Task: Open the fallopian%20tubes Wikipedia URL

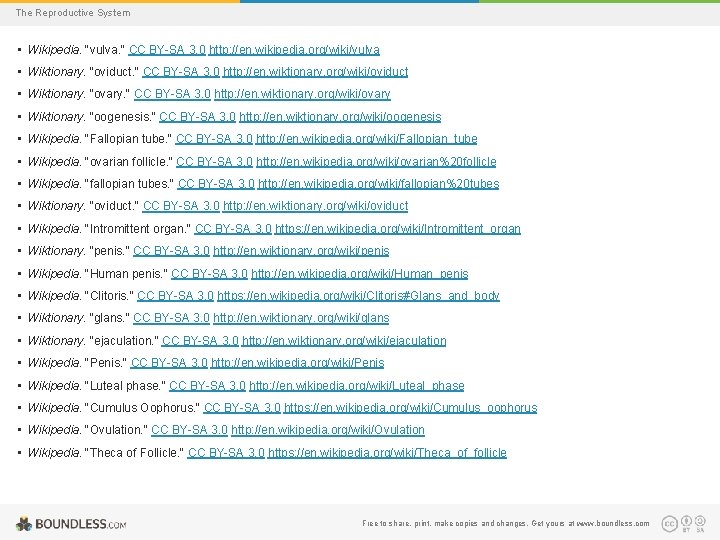Action: coord(378,184)
